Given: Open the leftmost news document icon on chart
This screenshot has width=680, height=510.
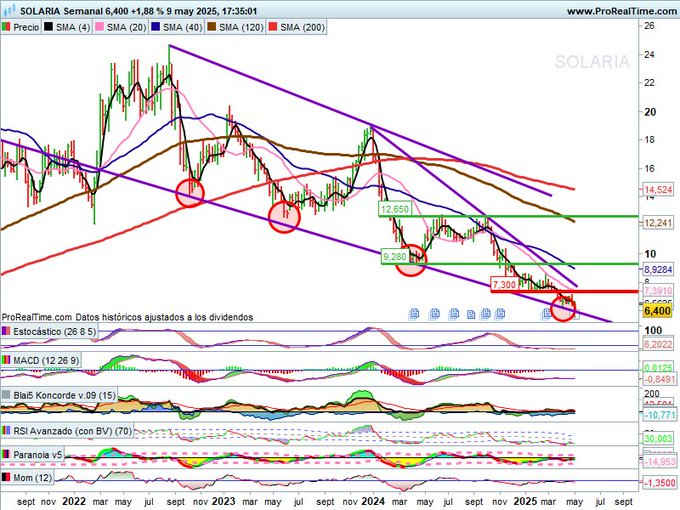Looking at the screenshot, I should pyautogui.click(x=414, y=314).
